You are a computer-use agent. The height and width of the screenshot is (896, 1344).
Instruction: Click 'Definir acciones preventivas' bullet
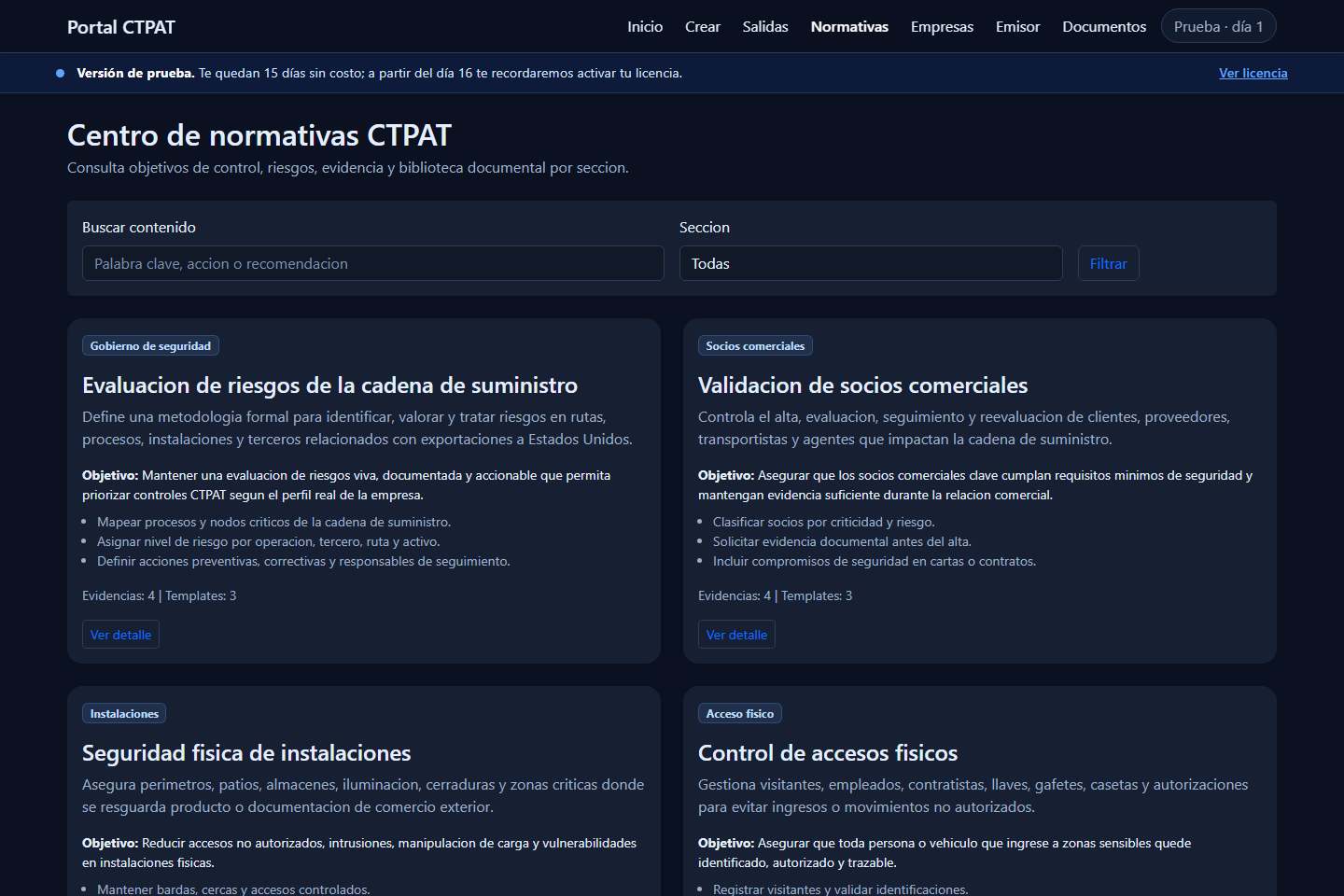tap(303, 561)
